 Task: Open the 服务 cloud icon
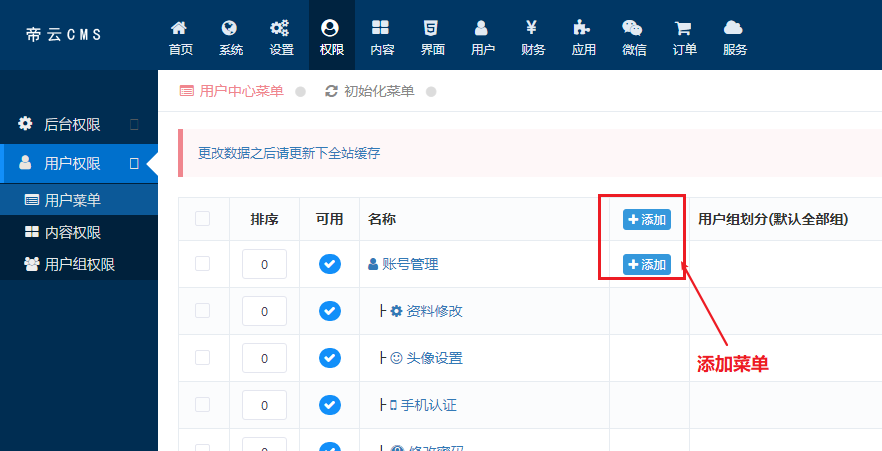tap(735, 28)
